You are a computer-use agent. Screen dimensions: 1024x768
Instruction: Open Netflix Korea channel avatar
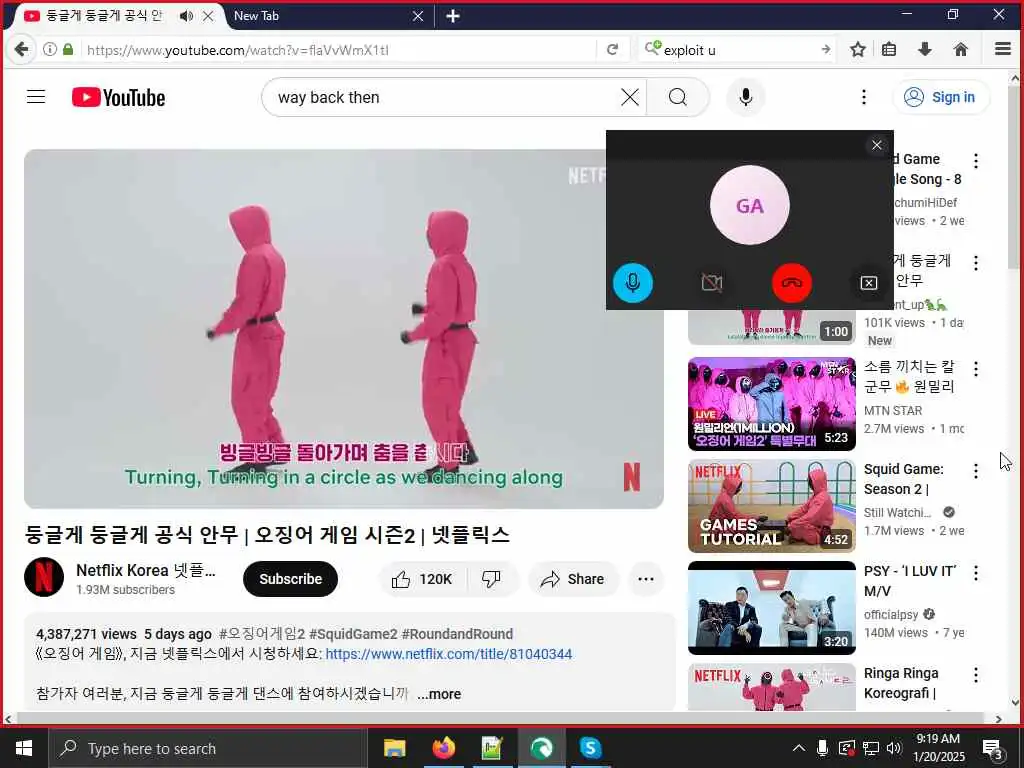pyautogui.click(x=44, y=577)
